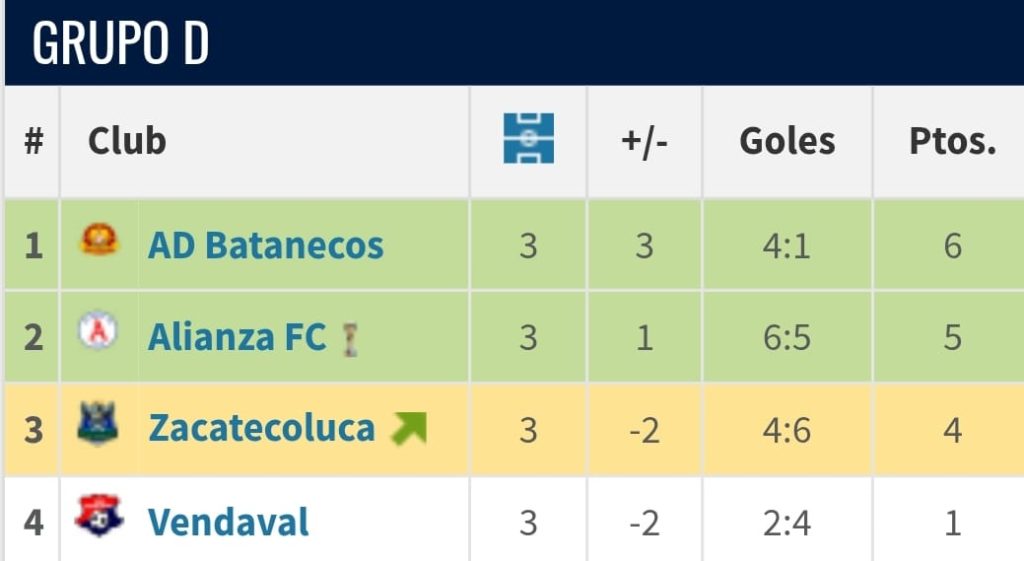Viewport: 1024px width, 561px height.
Task: Click the green up-arrow next to Zacatecoluca
Action: tap(408, 428)
